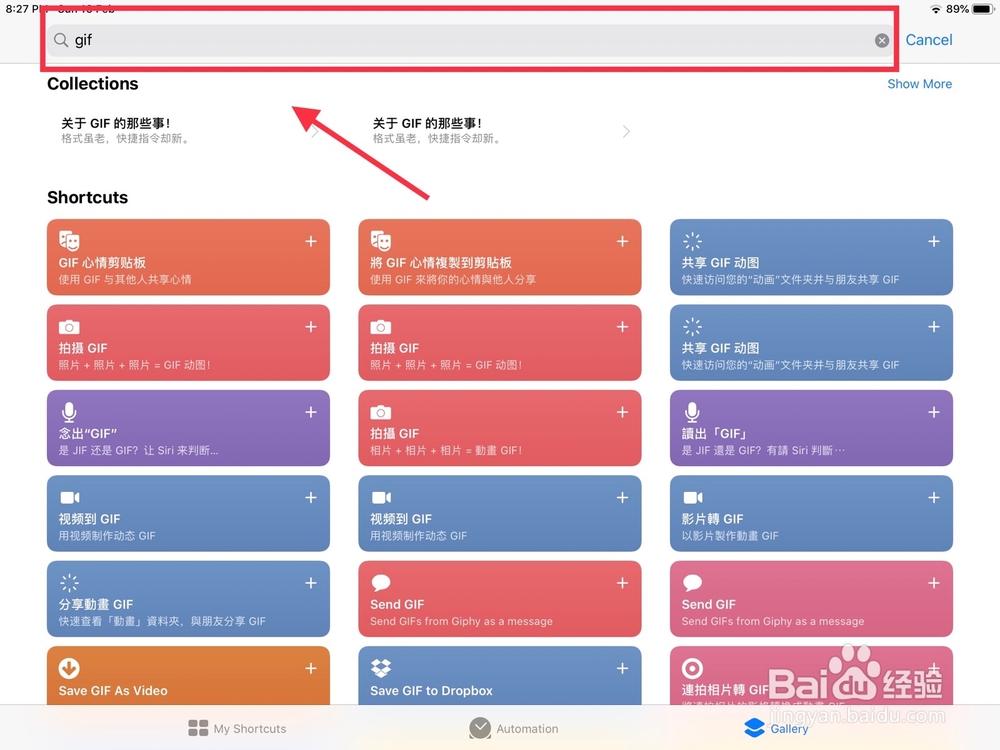Add the GIF 心情剪贴板 shortcut via plus

311,241
